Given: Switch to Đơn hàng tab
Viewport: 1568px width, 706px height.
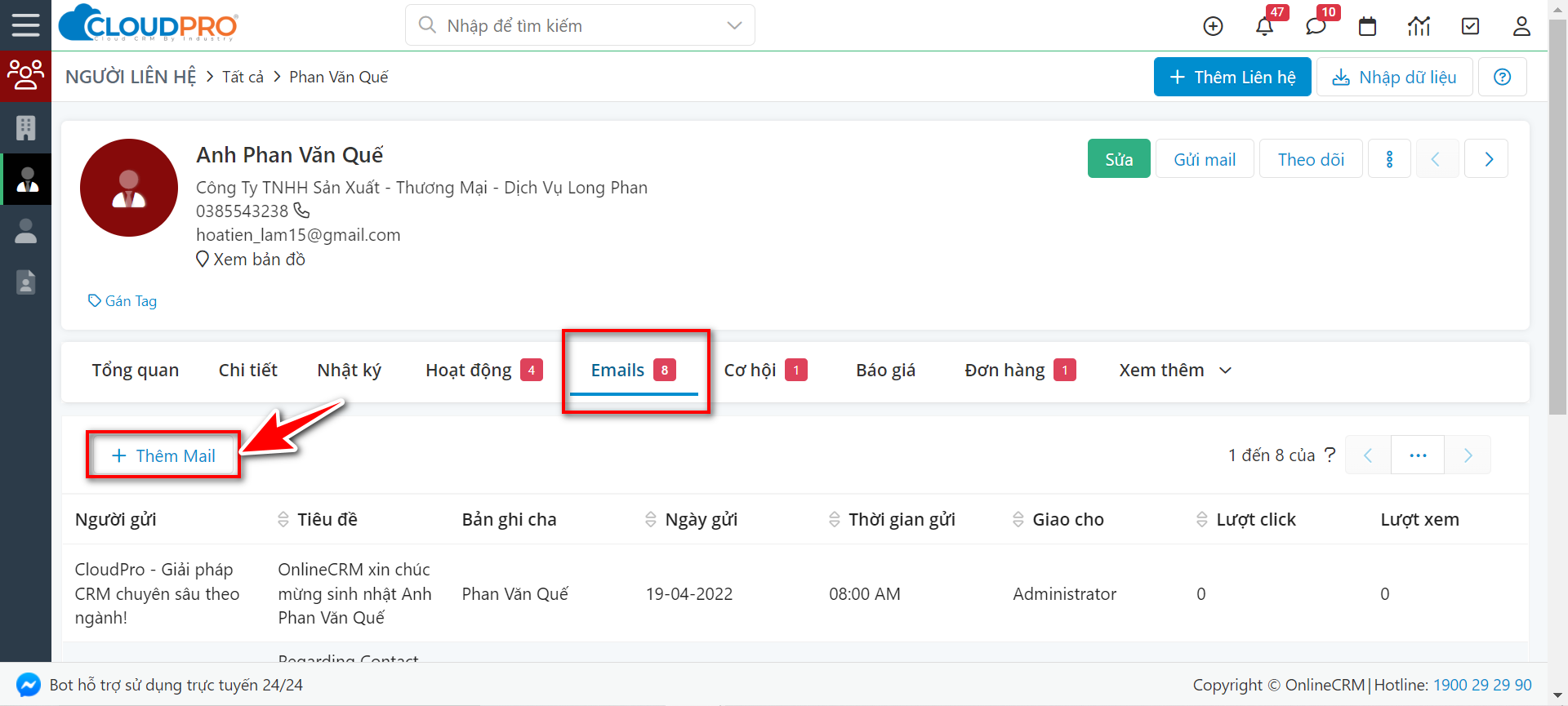Looking at the screenshot, I should pos(1020,371).
